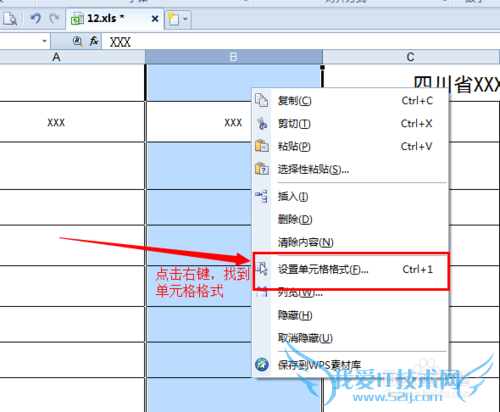
Task: Select Save to WPS library (保存到WPS素材库)
Action: (350, 365)
